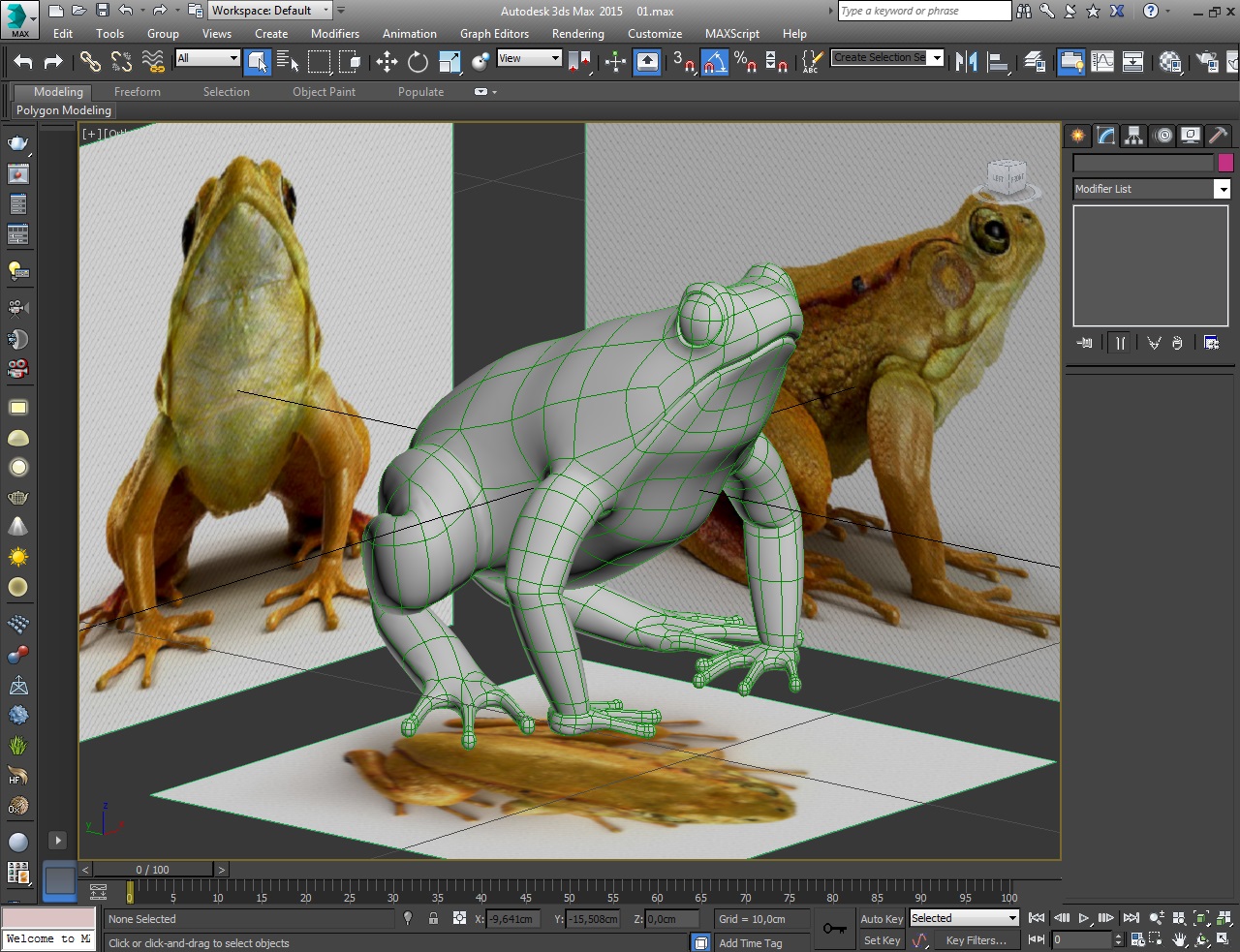Open the Workspace: Default dropdown
Viewport: 1240px width, 952px height.
pyautogui.click(x=270, y=11)
